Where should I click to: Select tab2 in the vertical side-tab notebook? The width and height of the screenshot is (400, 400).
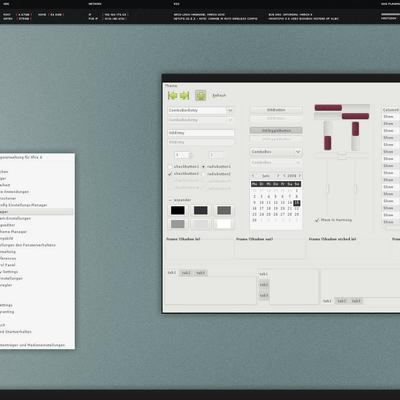[264, 285]
